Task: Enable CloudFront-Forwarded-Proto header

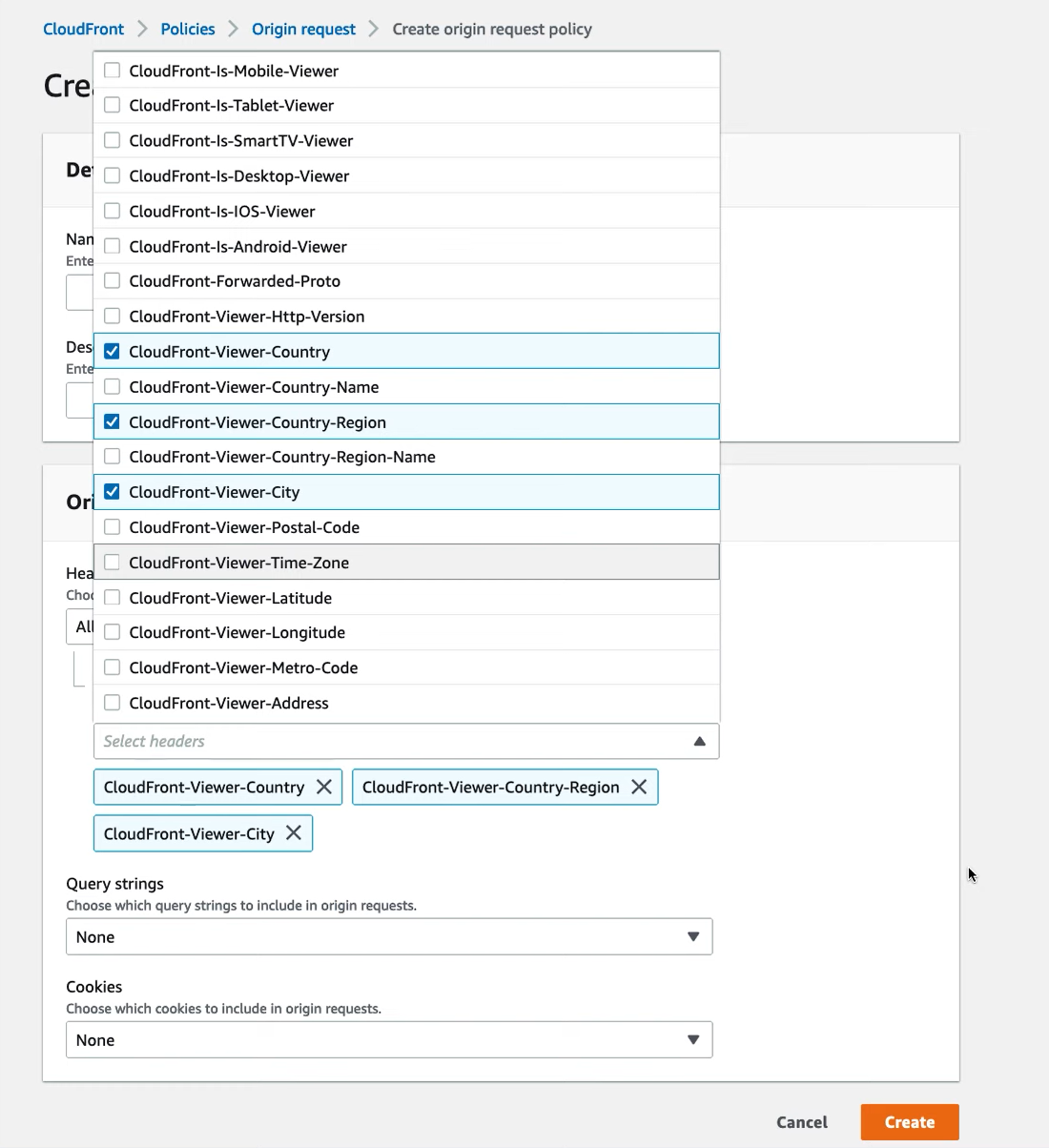Action: tap(112, 280)
